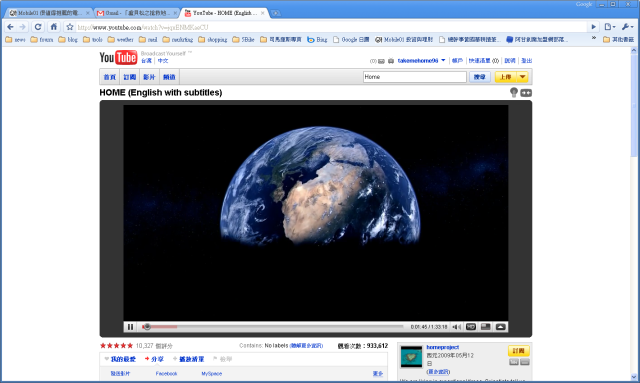Screen dimensions: 640x383
Task: Toggle lights-off with lightbulb icon
Action: 513,92
